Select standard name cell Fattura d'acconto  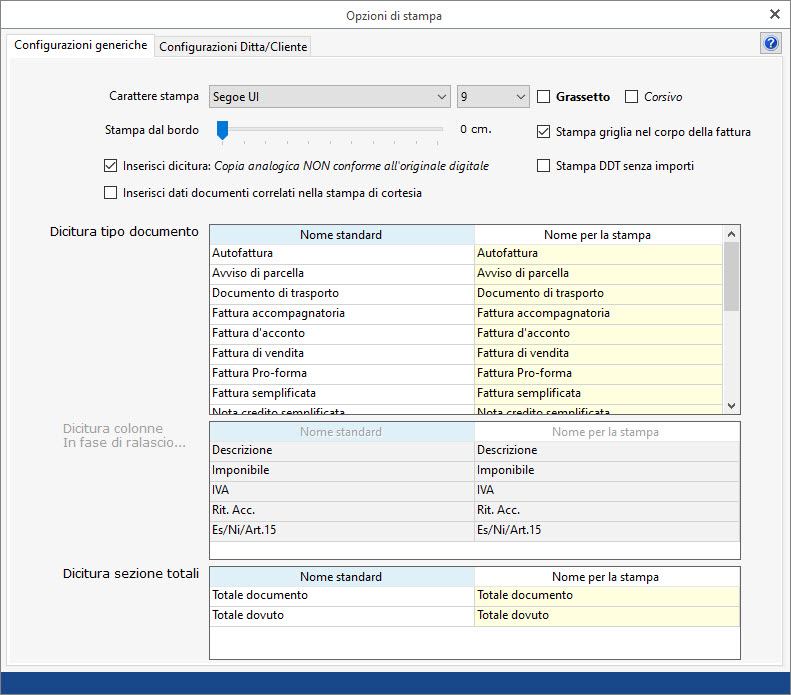(x=342, y=333)
